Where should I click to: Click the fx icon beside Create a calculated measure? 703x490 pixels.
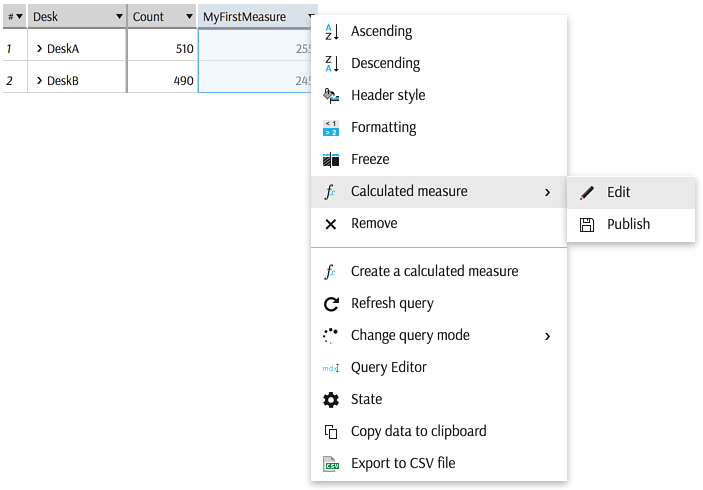pos(330,272)
